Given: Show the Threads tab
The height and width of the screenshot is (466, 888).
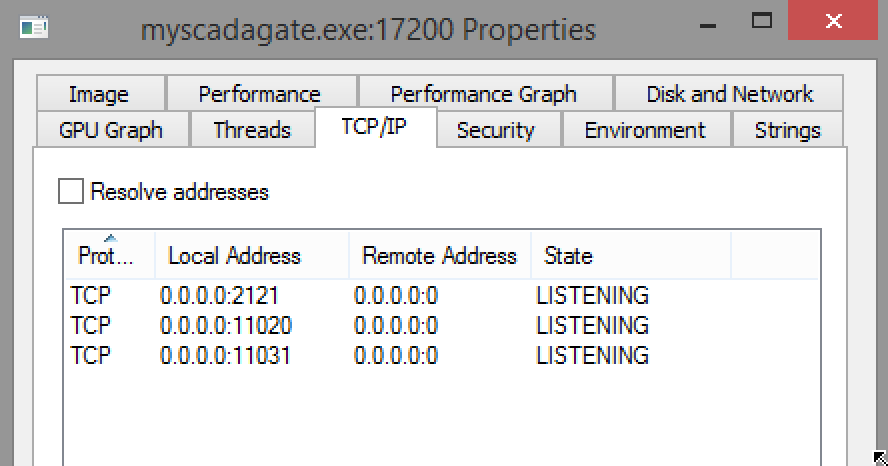Looking at the screenshot, I should point(252,130).
